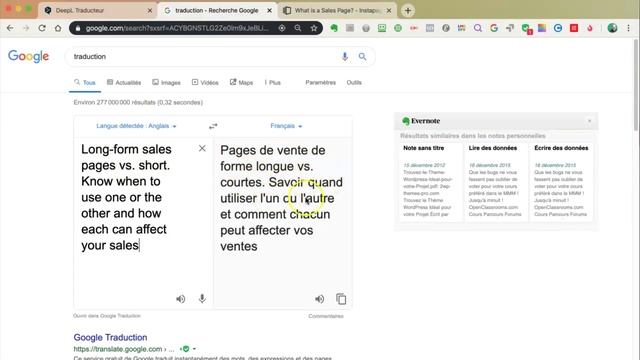The width and height of the screenshot is (640, 360).
Task: Select the Images search tab
Action: pos(167,82)
